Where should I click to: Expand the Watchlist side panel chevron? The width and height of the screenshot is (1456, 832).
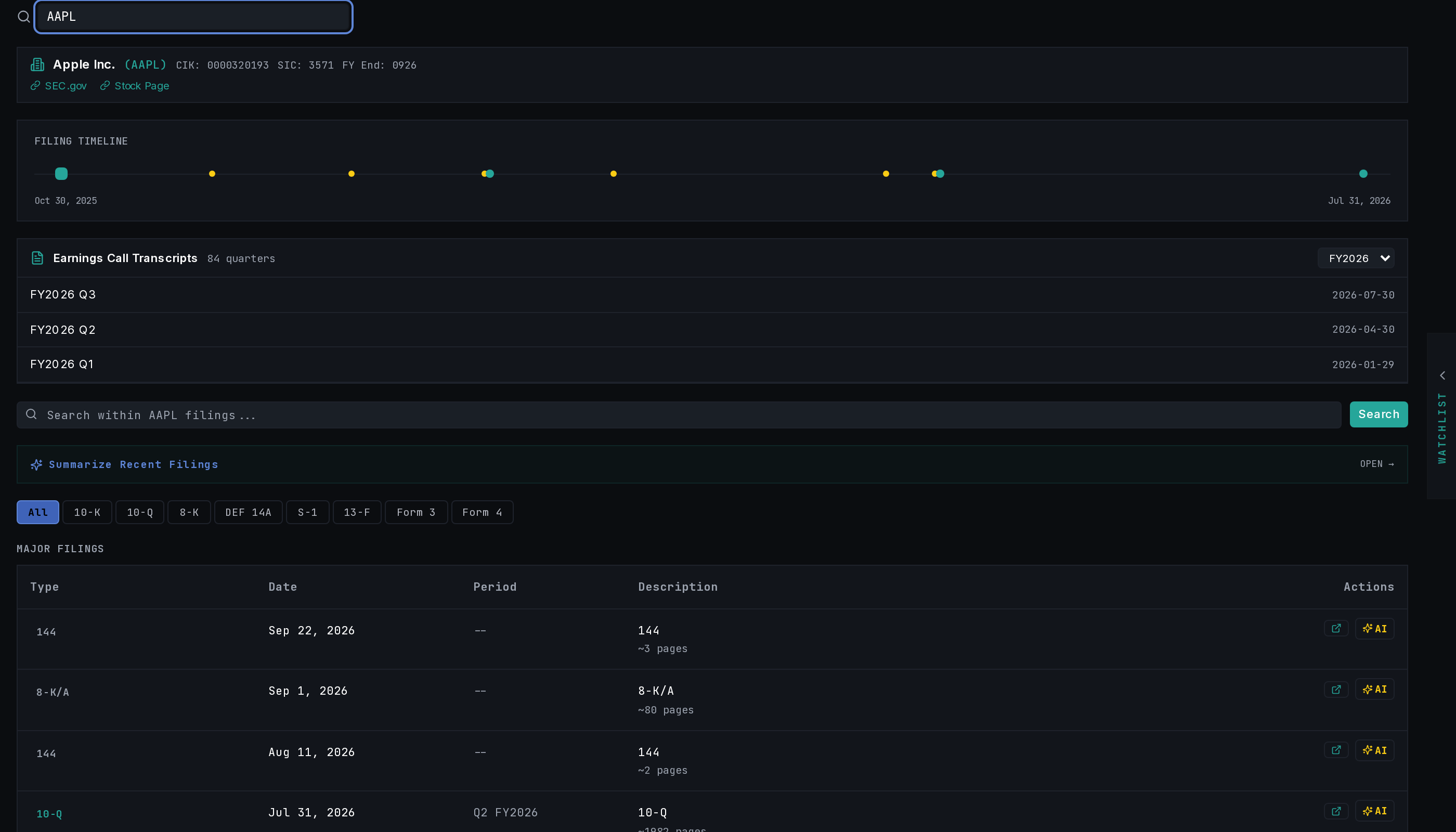coord(1442,375)
